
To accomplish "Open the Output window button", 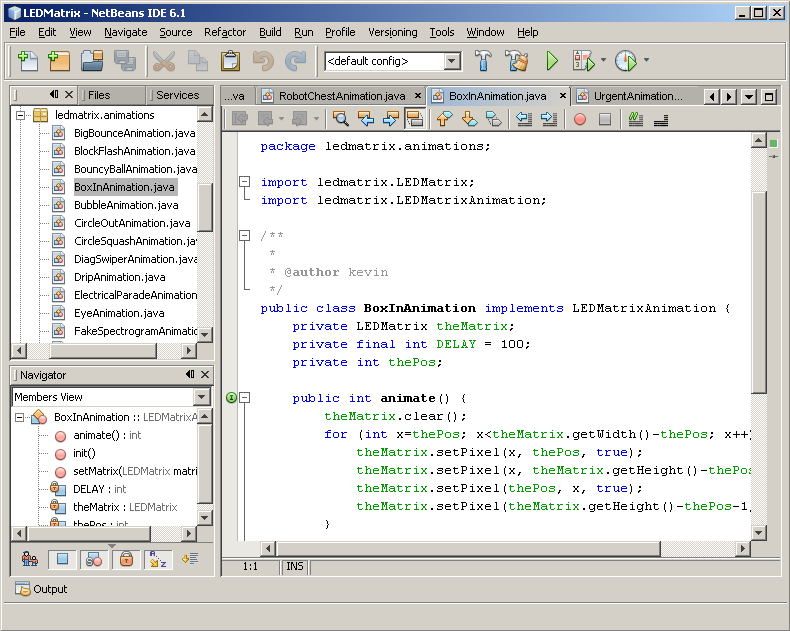I will (x=41, y=589).
